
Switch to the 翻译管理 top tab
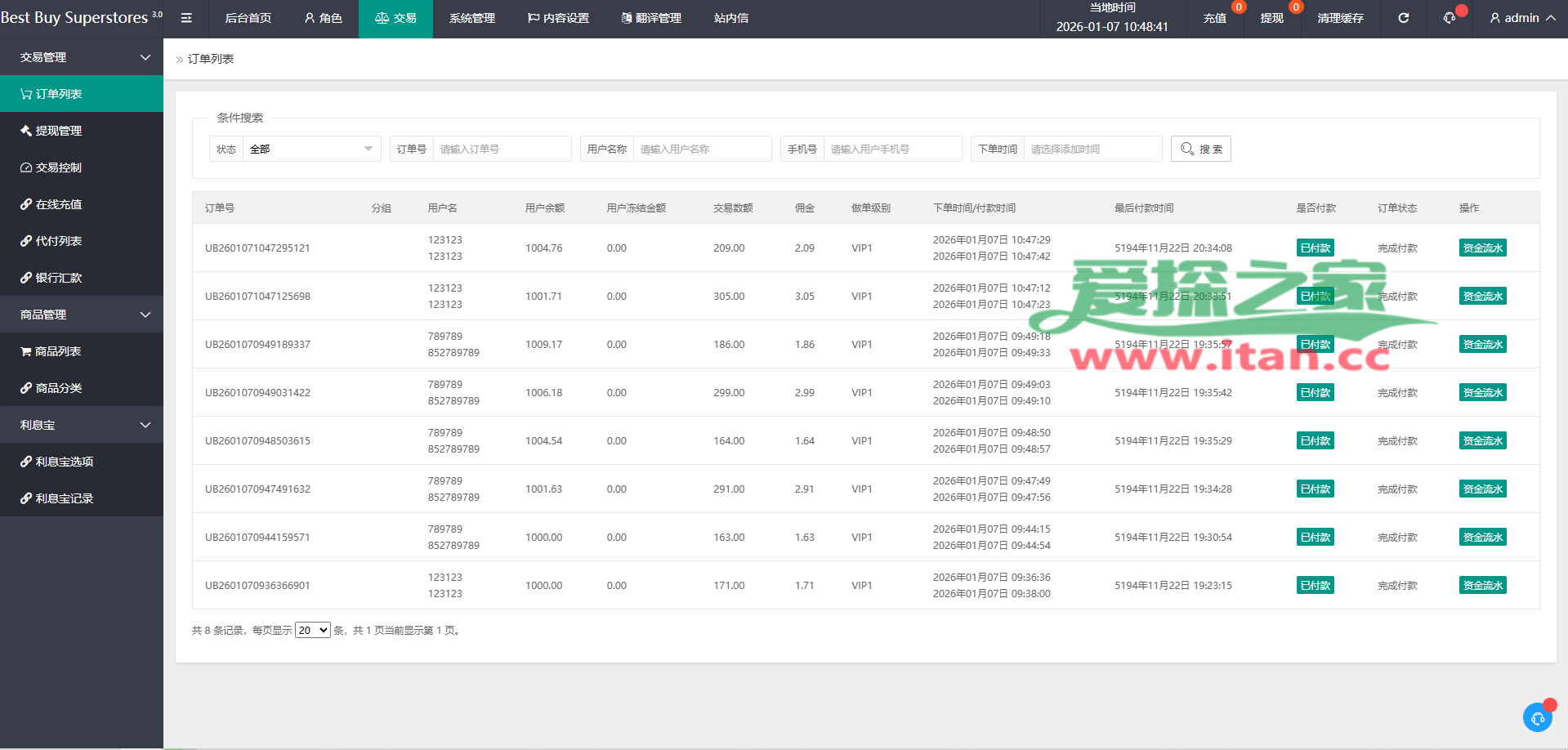[x=650, y=18]
